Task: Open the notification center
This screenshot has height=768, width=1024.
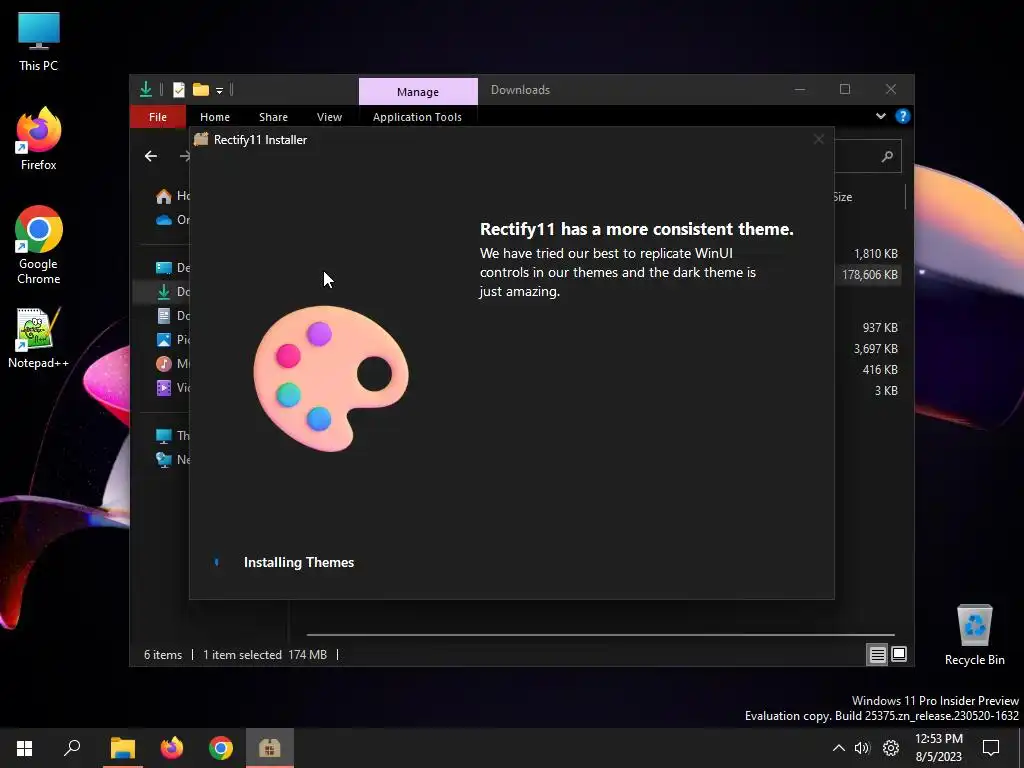Action: coord(991,748)
